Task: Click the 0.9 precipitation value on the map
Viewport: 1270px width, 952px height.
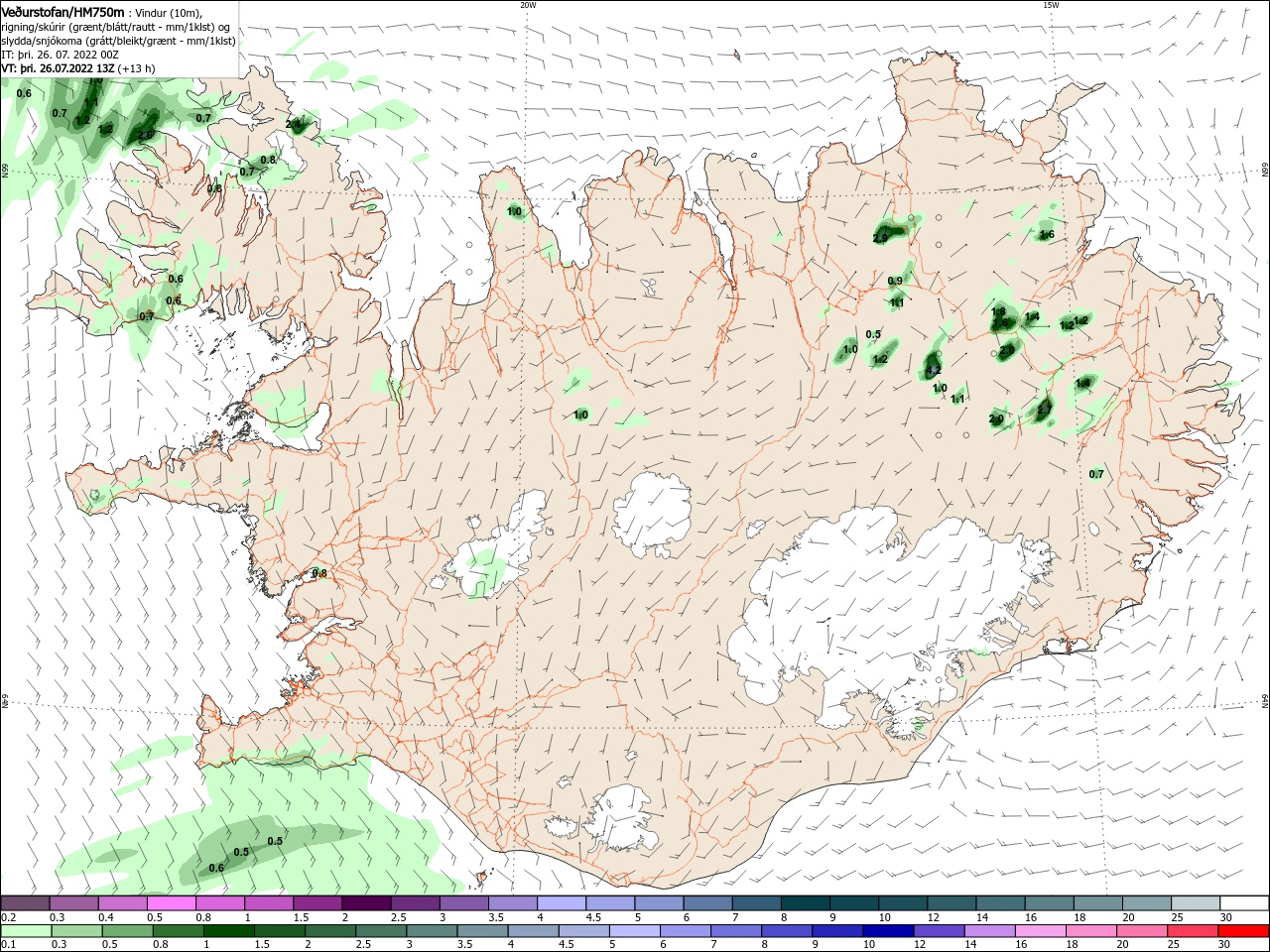Action: pos(895,281)
